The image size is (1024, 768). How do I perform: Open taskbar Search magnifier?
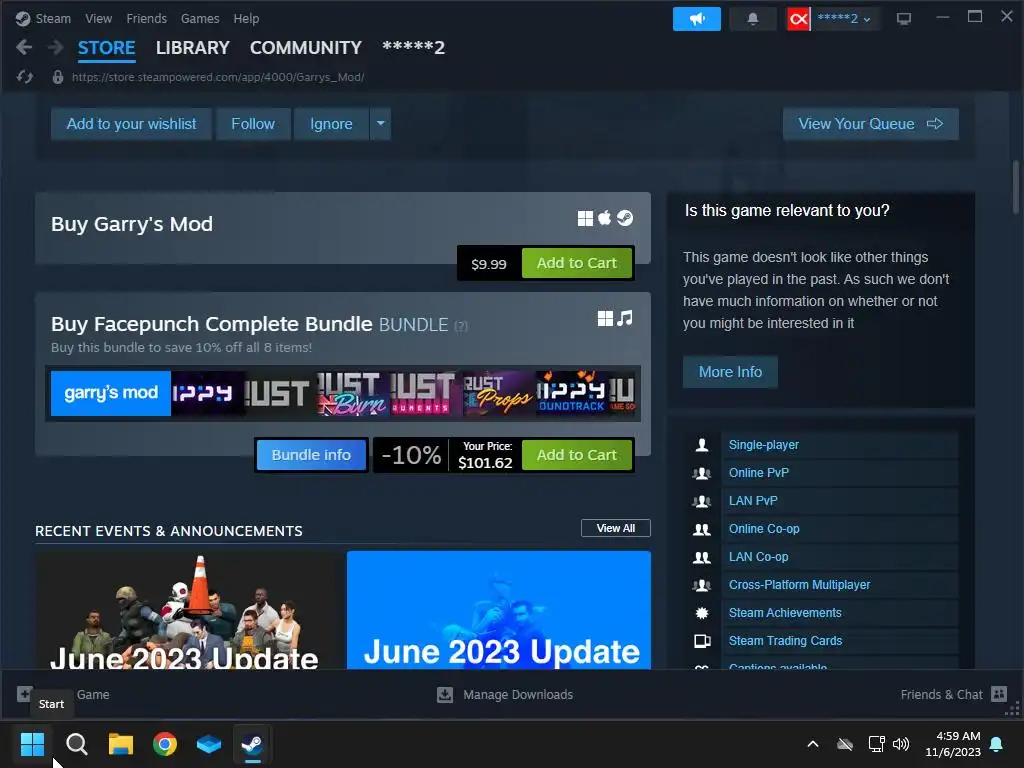[x=76, y=743]
